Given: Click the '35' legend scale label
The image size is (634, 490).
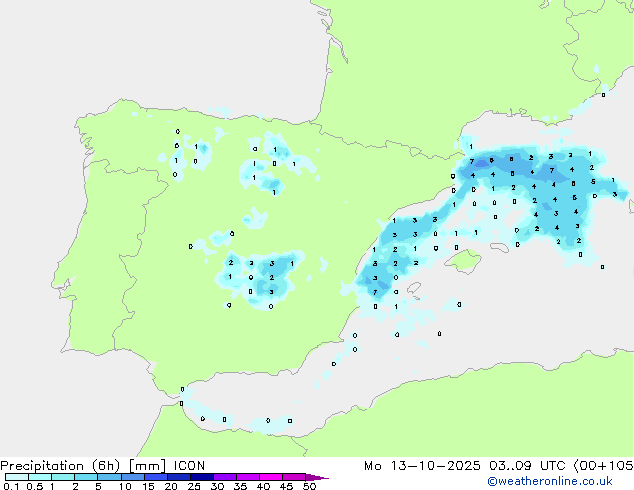Looking at the screenshot, I should (x=240, y=486).
